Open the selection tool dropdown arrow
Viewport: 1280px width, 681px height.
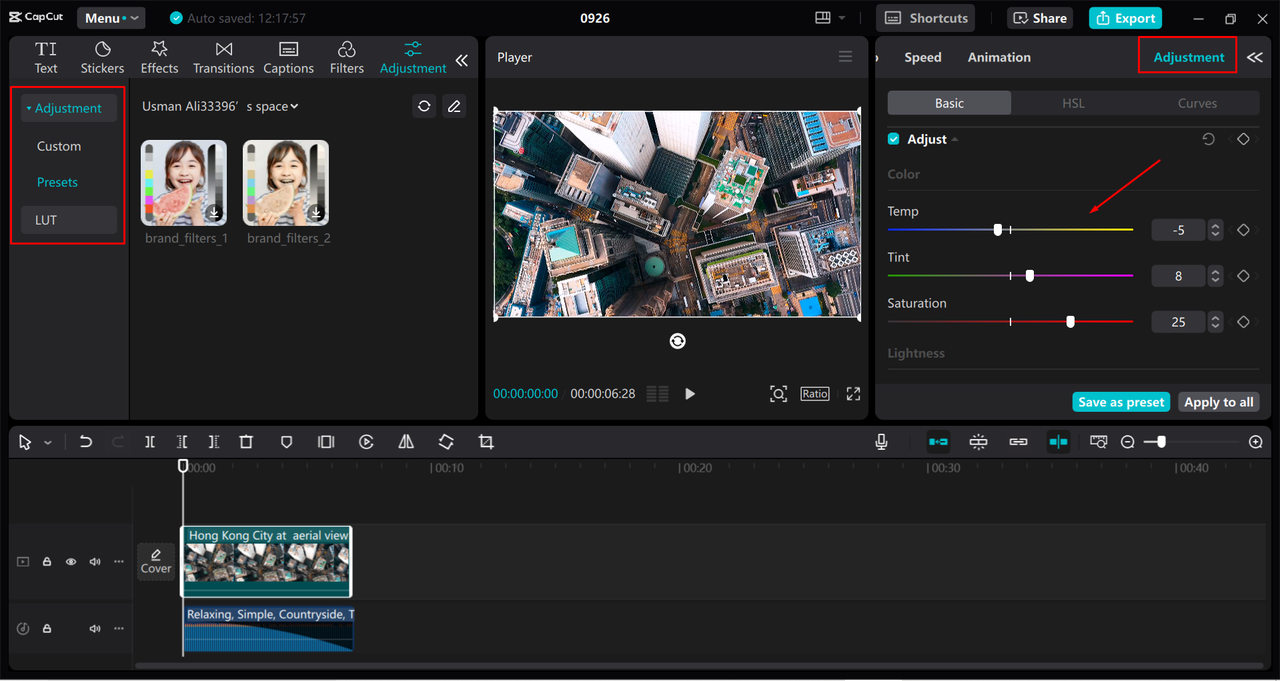click(x=47, y=443)
